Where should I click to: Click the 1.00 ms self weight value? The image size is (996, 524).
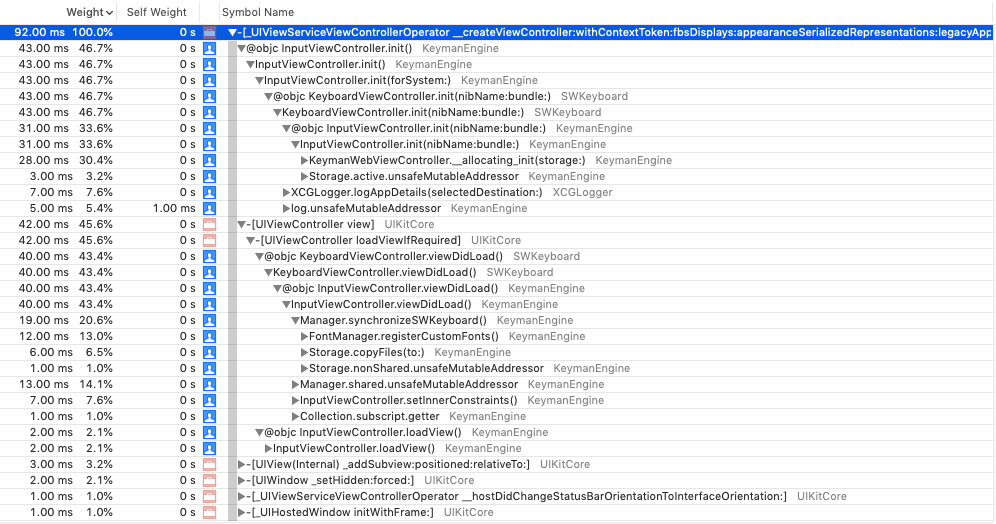(x=173, y=208)
